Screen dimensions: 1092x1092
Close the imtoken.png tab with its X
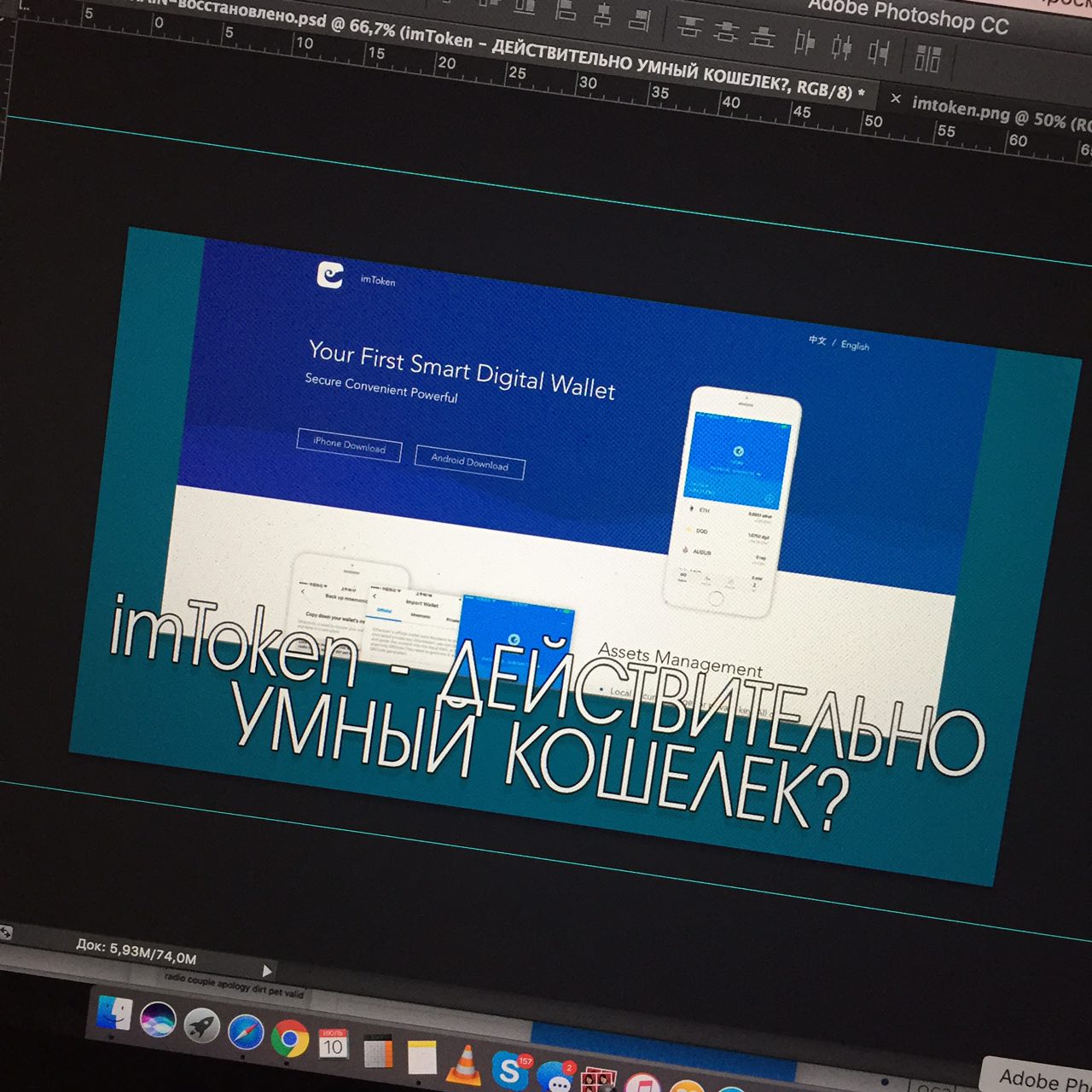895,99
